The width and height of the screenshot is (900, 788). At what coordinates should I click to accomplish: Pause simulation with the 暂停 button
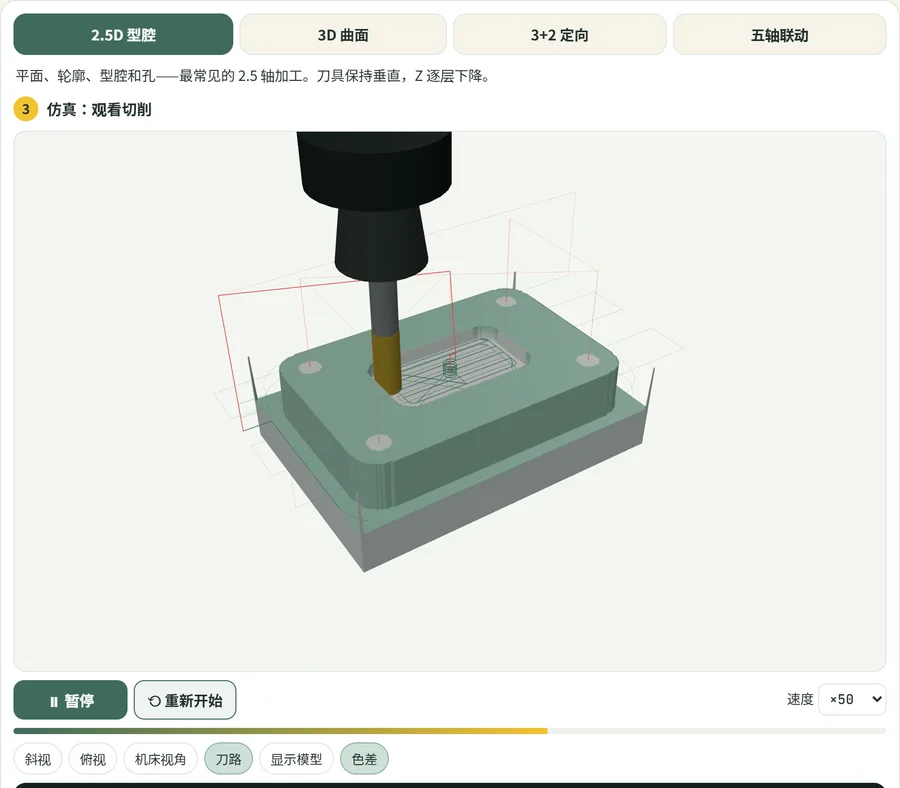pyautogui.click(x=71, y=700)
